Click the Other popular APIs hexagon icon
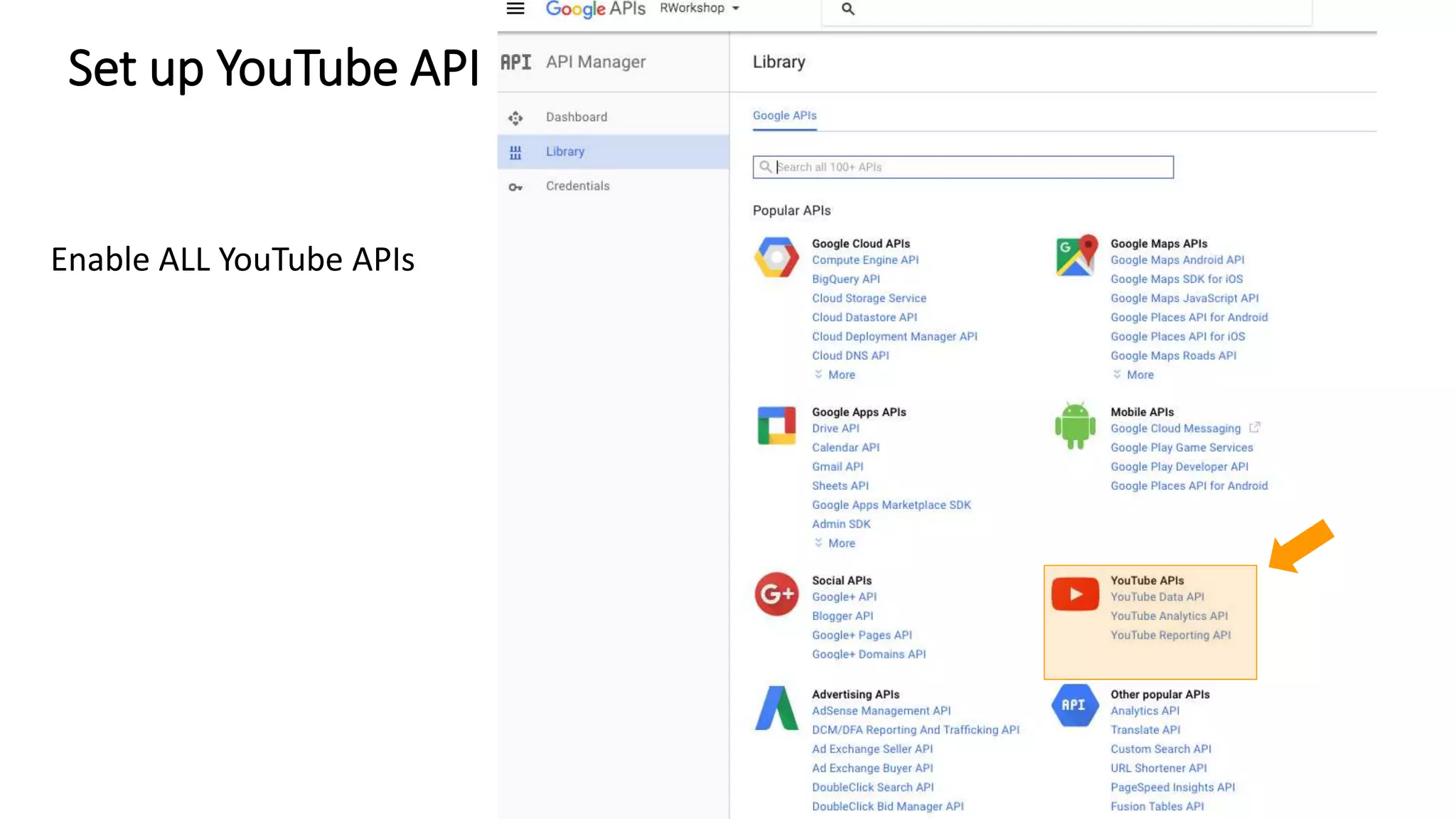 [1075, 705]
